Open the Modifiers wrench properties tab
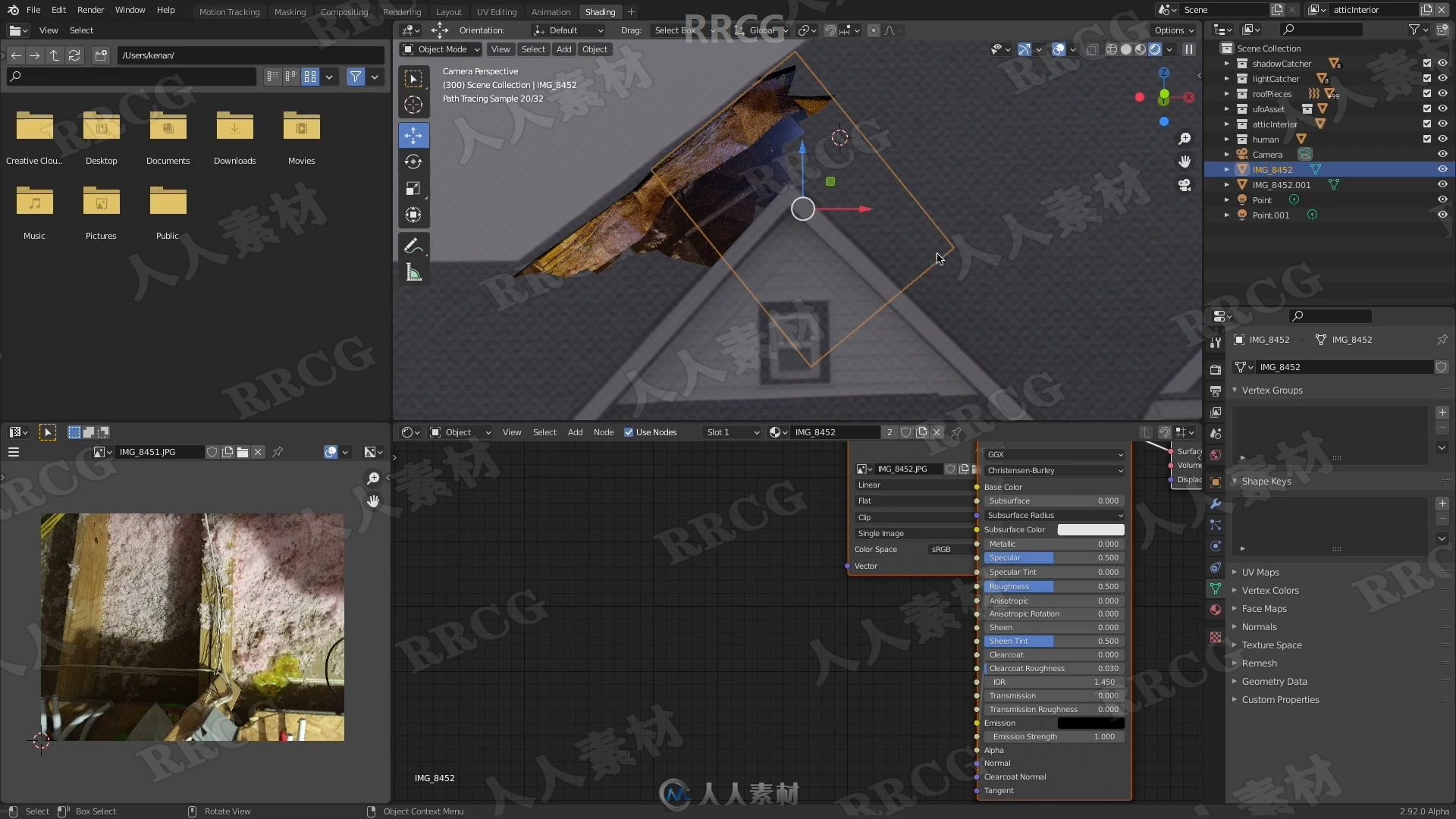 point(1216,504)
